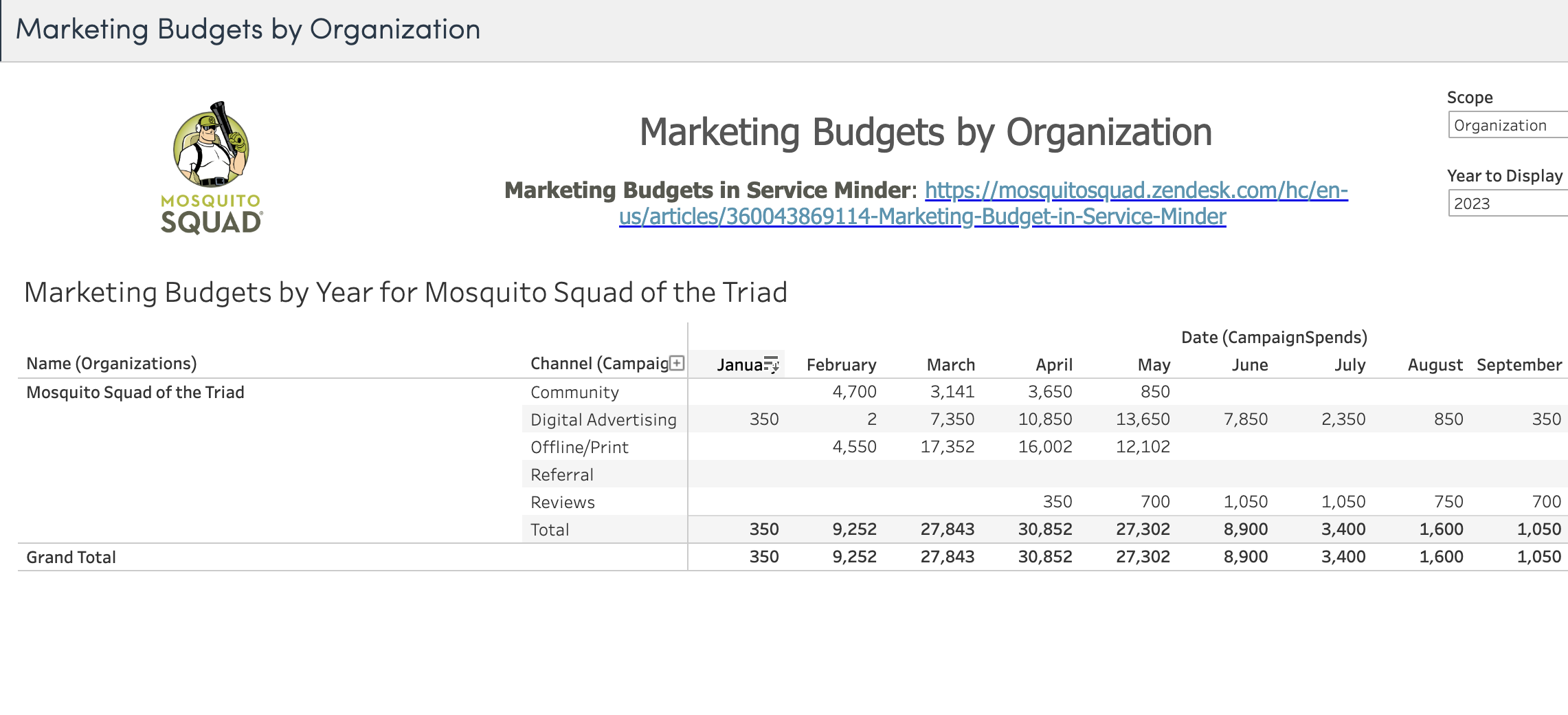1568x715 pixels.
Task: Select the Referral channel row label
Action: [x=561, y=474]
